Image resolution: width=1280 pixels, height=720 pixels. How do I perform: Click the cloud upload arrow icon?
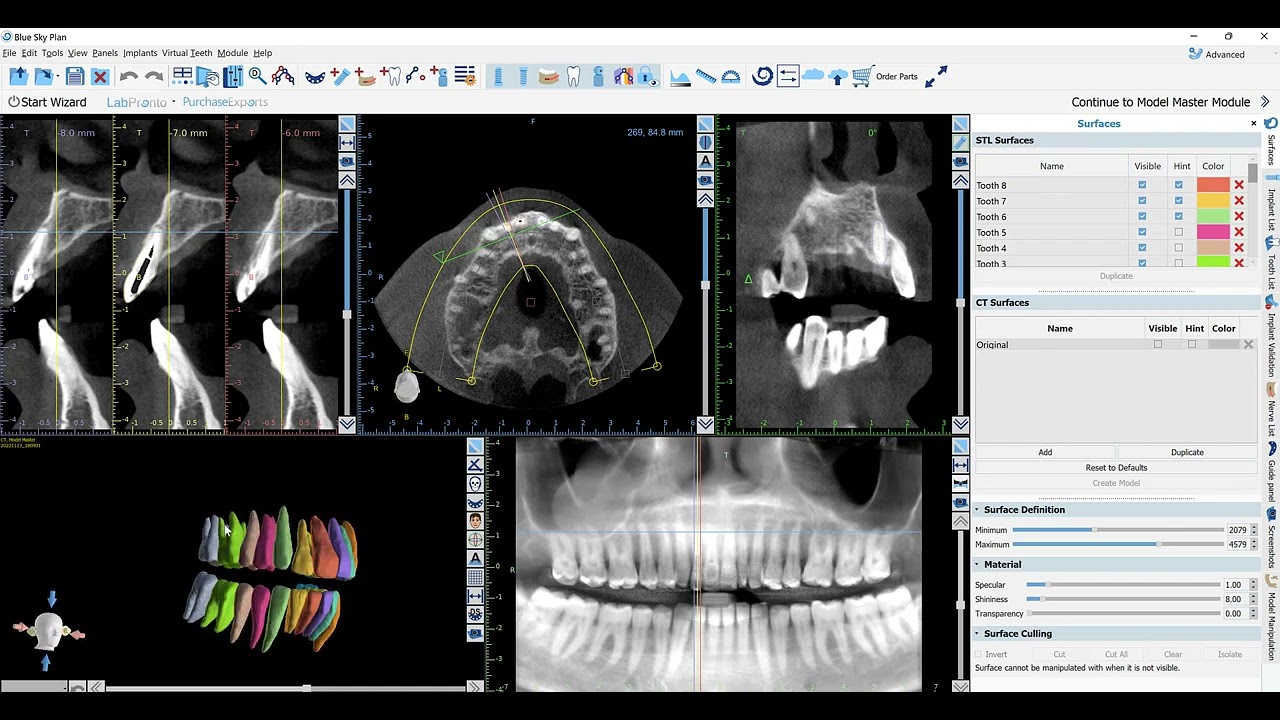pyautogui.click(x=838, y=76)
